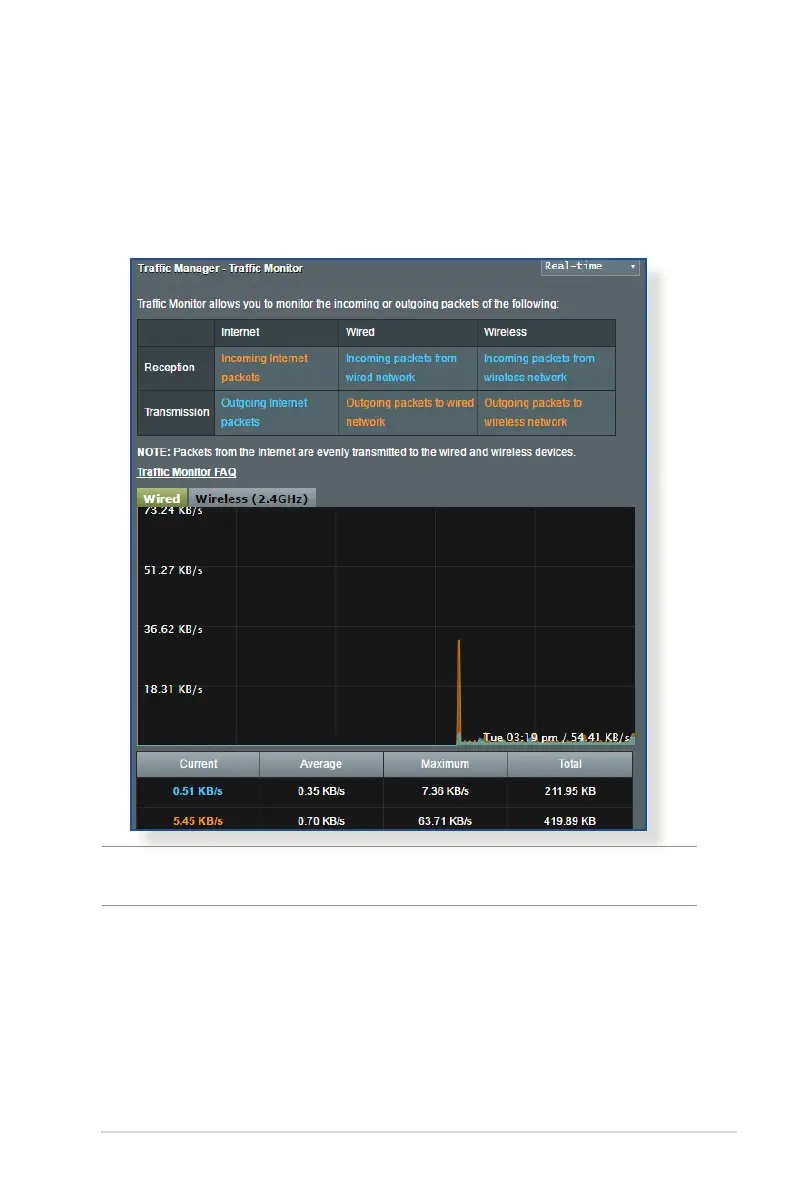Click the 0.35 KB/s average value

click(x=321, y=791)
